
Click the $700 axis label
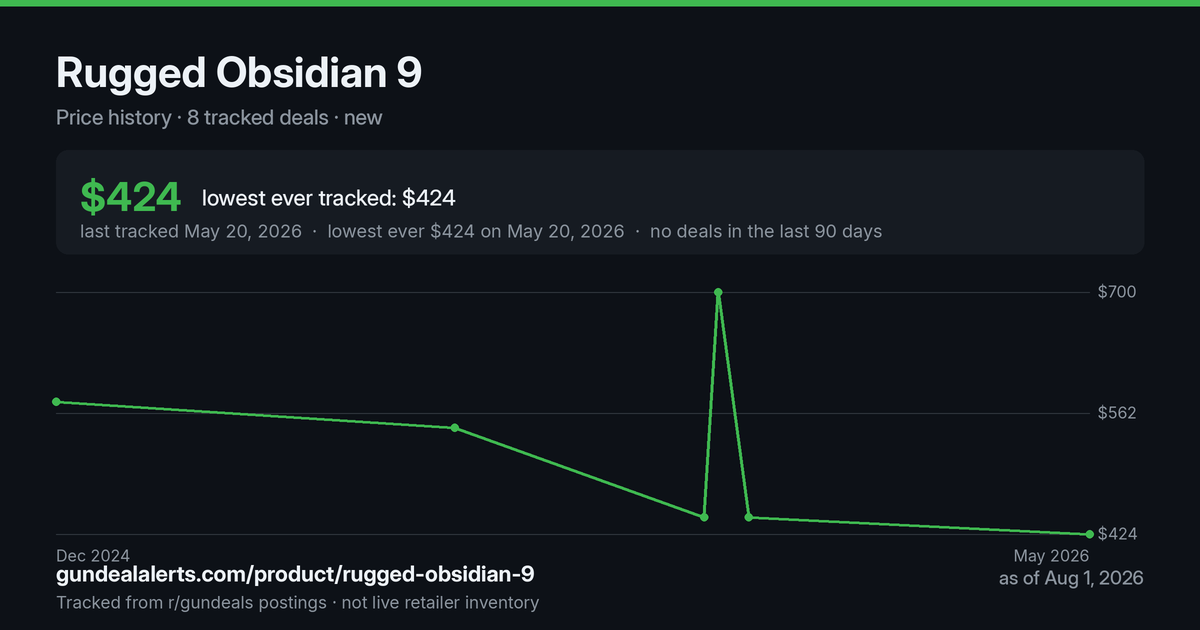(x=1117, y=292)
